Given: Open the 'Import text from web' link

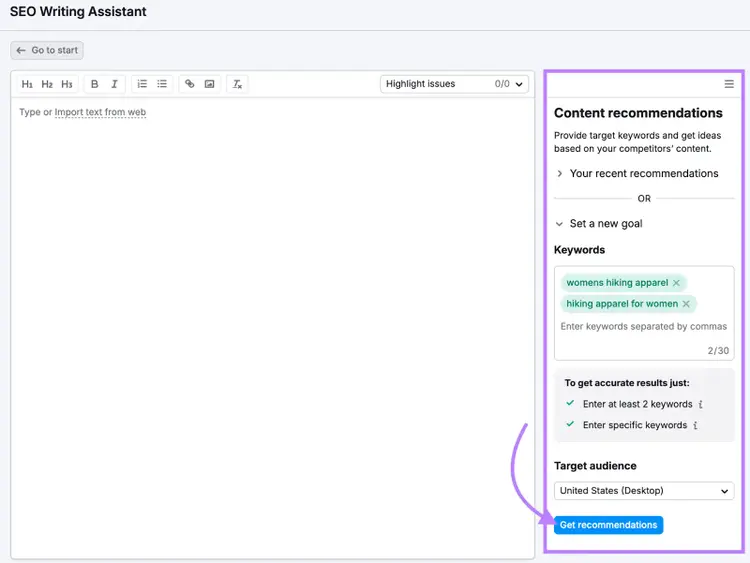Looking at the screenshot, I should (100, 112).
